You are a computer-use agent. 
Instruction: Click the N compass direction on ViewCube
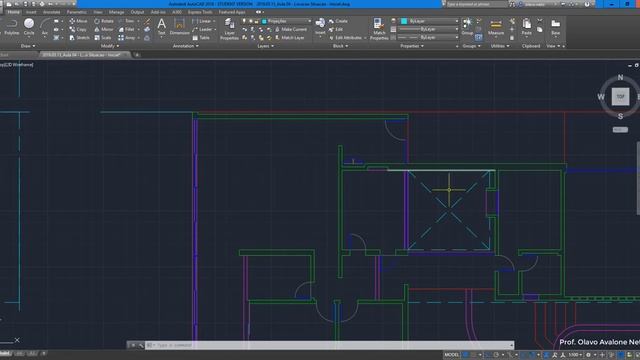620,77
